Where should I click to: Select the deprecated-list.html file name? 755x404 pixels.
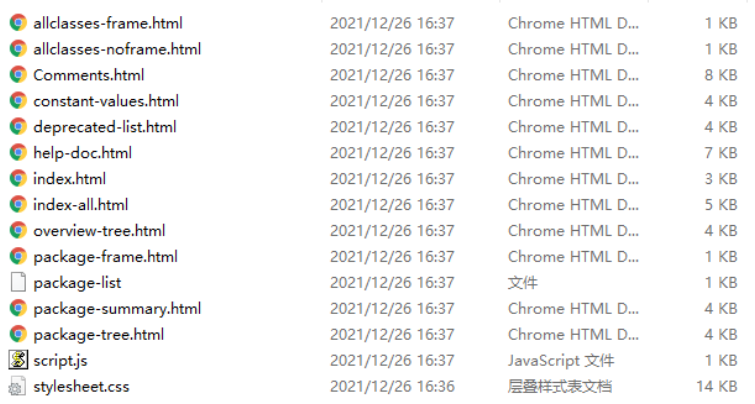[x=104, y=127]
